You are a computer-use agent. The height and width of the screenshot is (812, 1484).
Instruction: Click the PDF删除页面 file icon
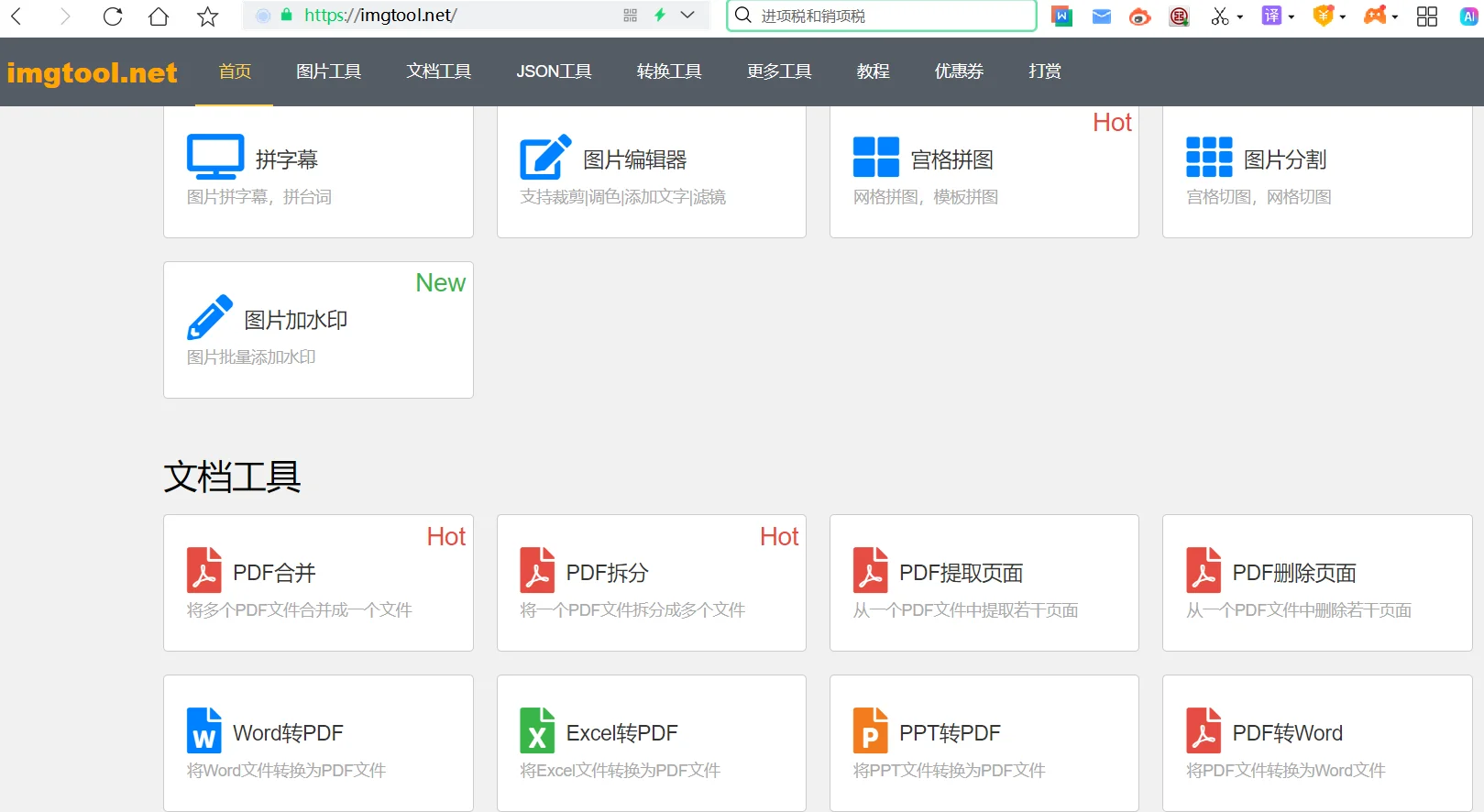(x=1204, y=570)
